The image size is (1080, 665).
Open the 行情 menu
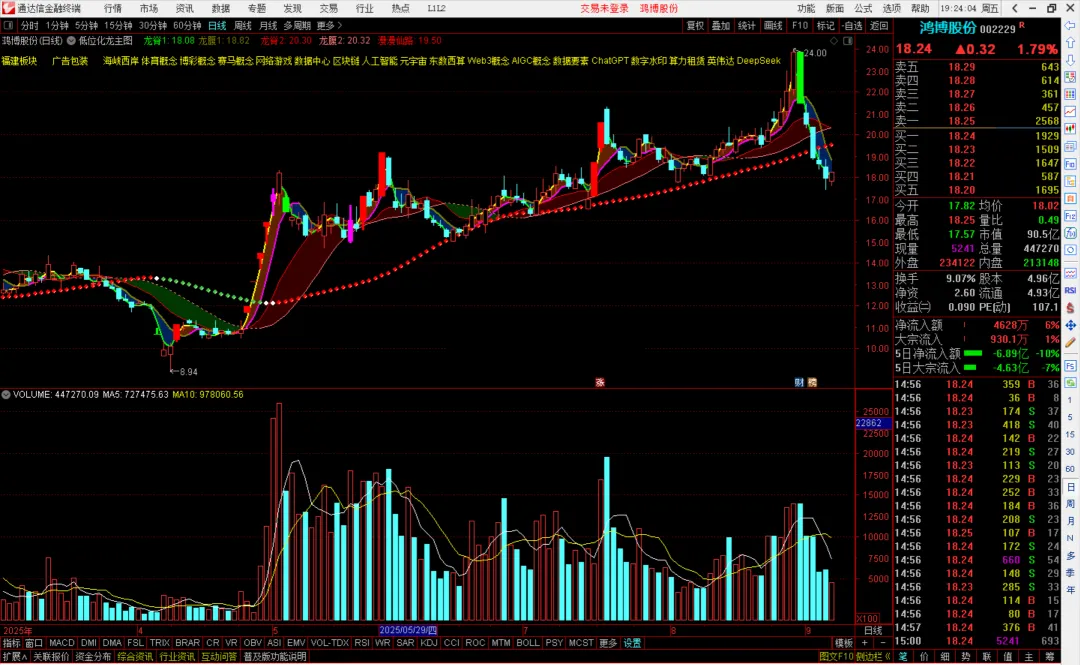click(112, 8)
